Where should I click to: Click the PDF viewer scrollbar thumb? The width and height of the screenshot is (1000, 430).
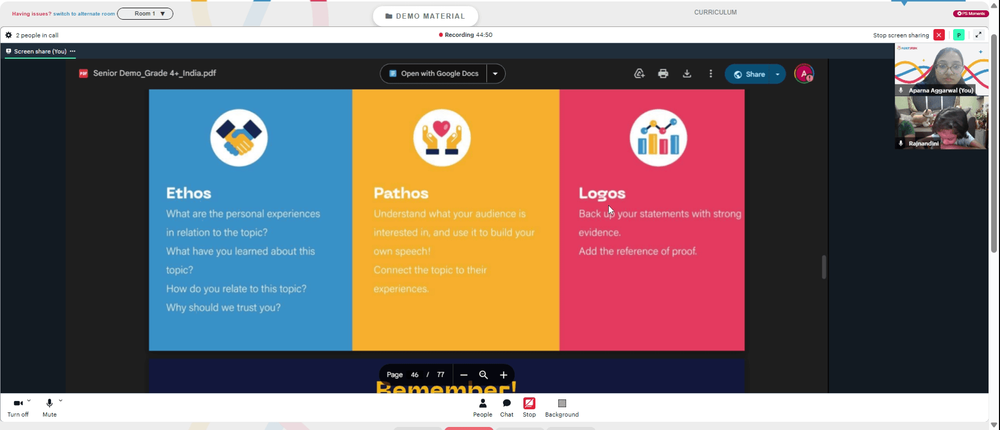823,267
